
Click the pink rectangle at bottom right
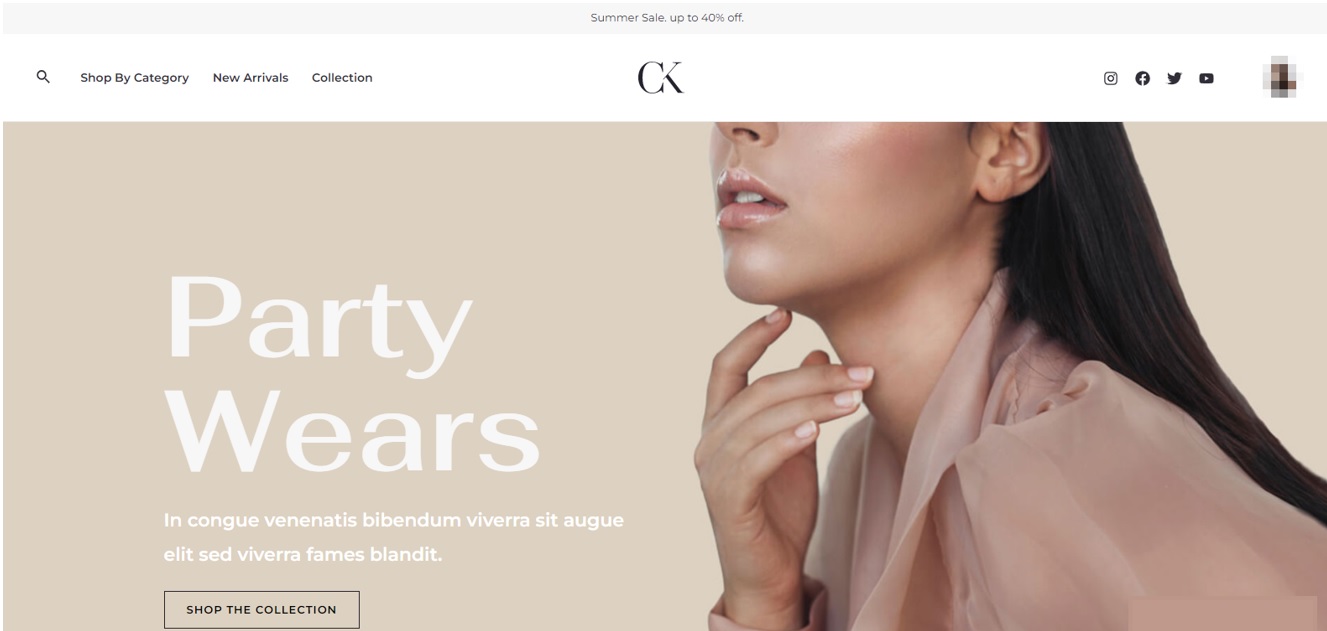(x=1222, y=614)
